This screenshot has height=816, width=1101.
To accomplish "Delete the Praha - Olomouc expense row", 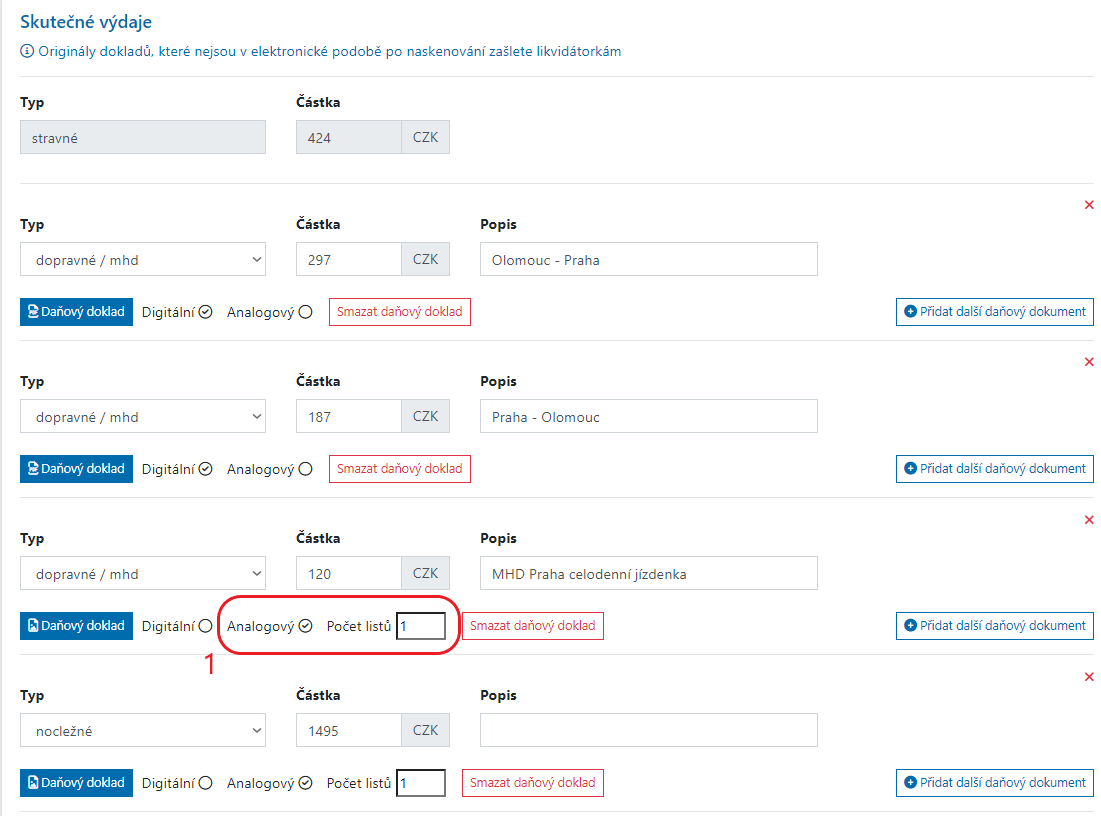I will [x=1089, y=362].
